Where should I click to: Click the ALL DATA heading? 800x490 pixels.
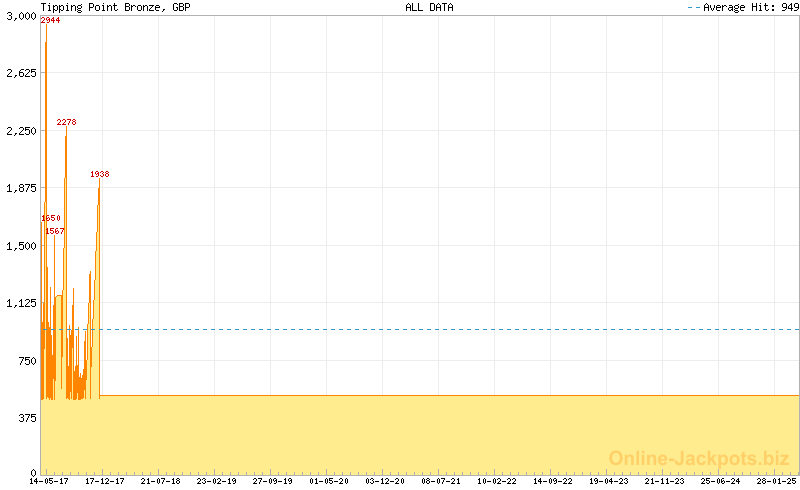[429, 7]
